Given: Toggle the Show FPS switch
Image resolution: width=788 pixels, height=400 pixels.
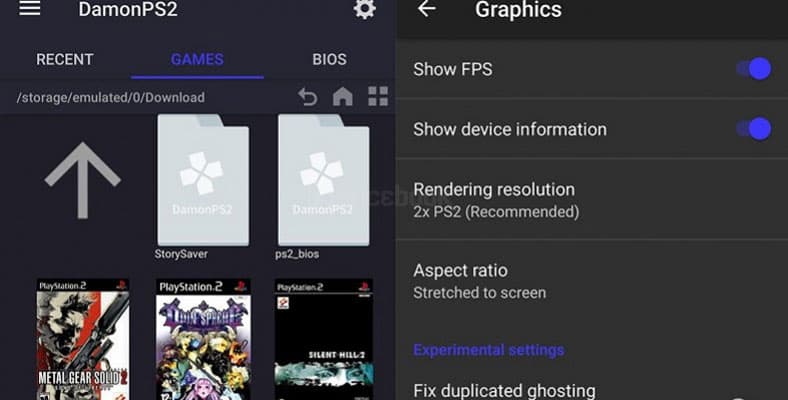Looking at the screenshot, I should click(x=754, y=69).
